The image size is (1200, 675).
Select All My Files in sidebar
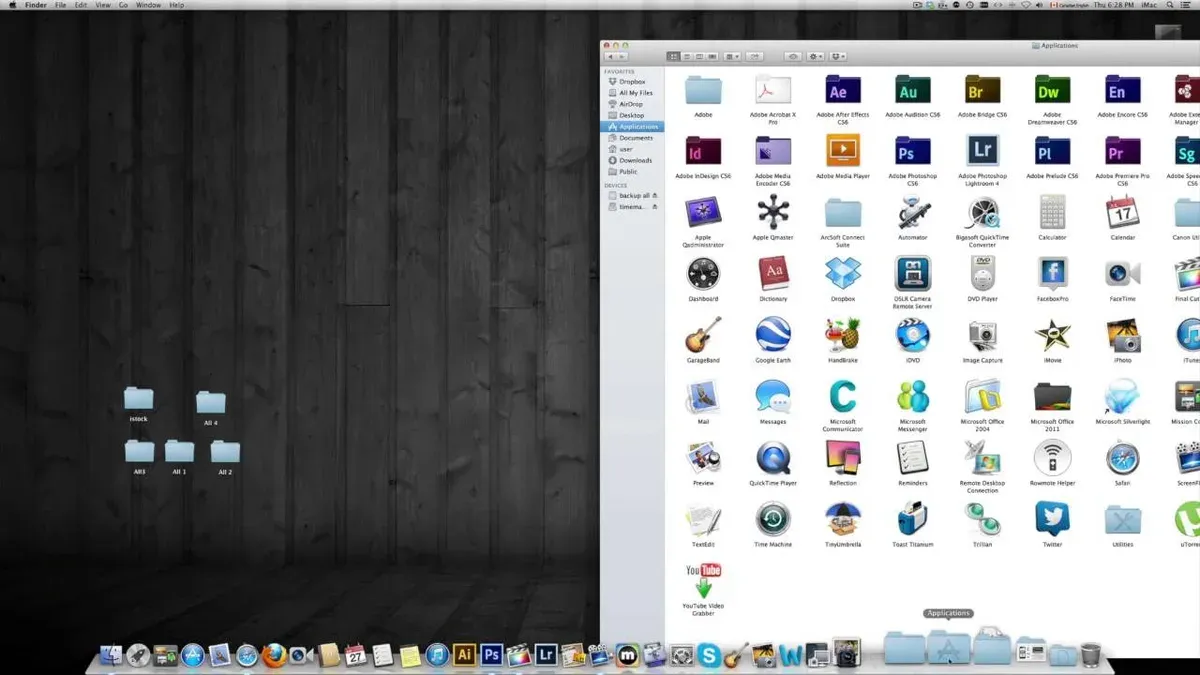(x=632, y=93)
